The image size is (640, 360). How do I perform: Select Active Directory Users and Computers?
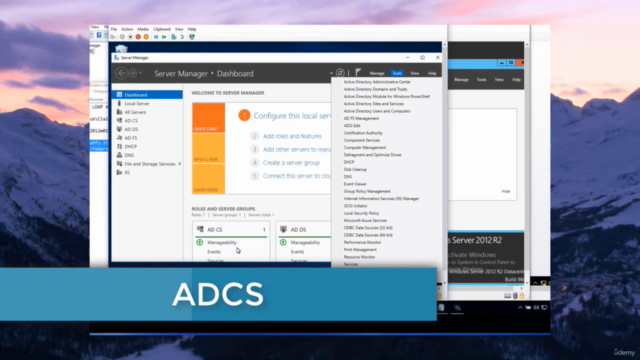pos(377,111)
